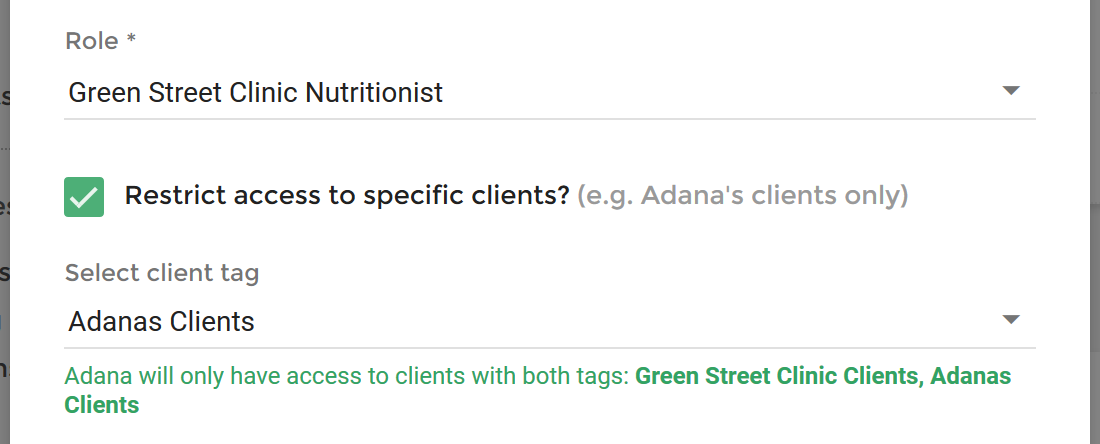Select the bold Green Street Clinic Clients tag text
The image size is (1100, 444).
777,377
